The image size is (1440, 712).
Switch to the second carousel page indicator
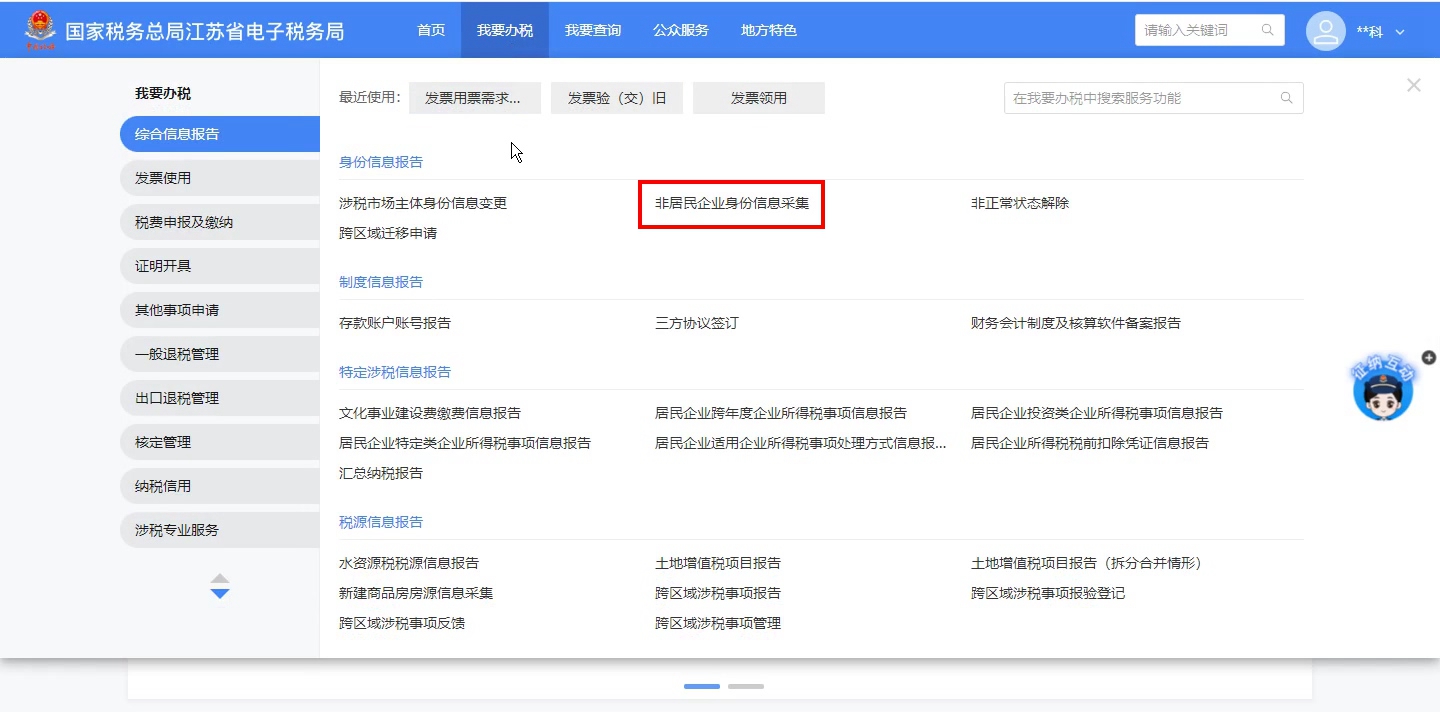(x=745, y=686)
